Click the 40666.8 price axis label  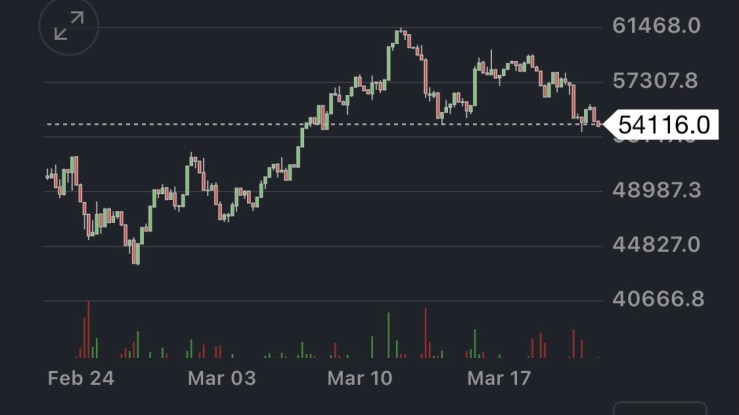coord(656,299)
